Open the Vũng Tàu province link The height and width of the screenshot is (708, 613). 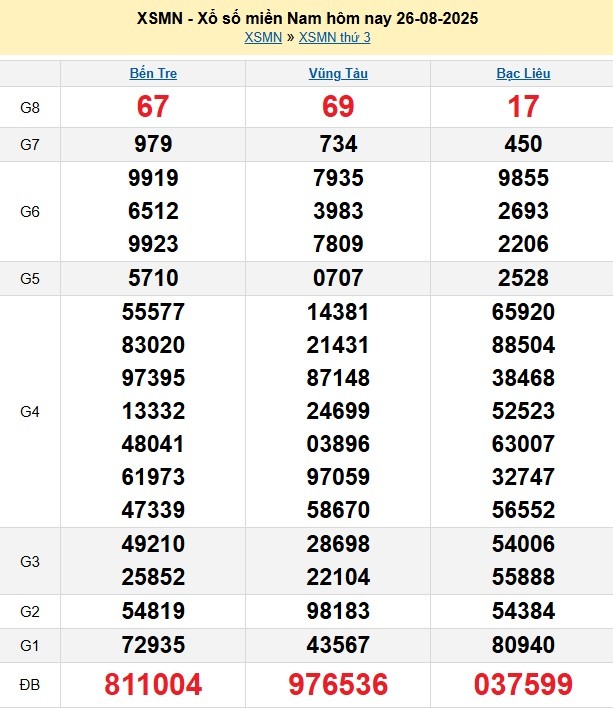pos(338,73)
